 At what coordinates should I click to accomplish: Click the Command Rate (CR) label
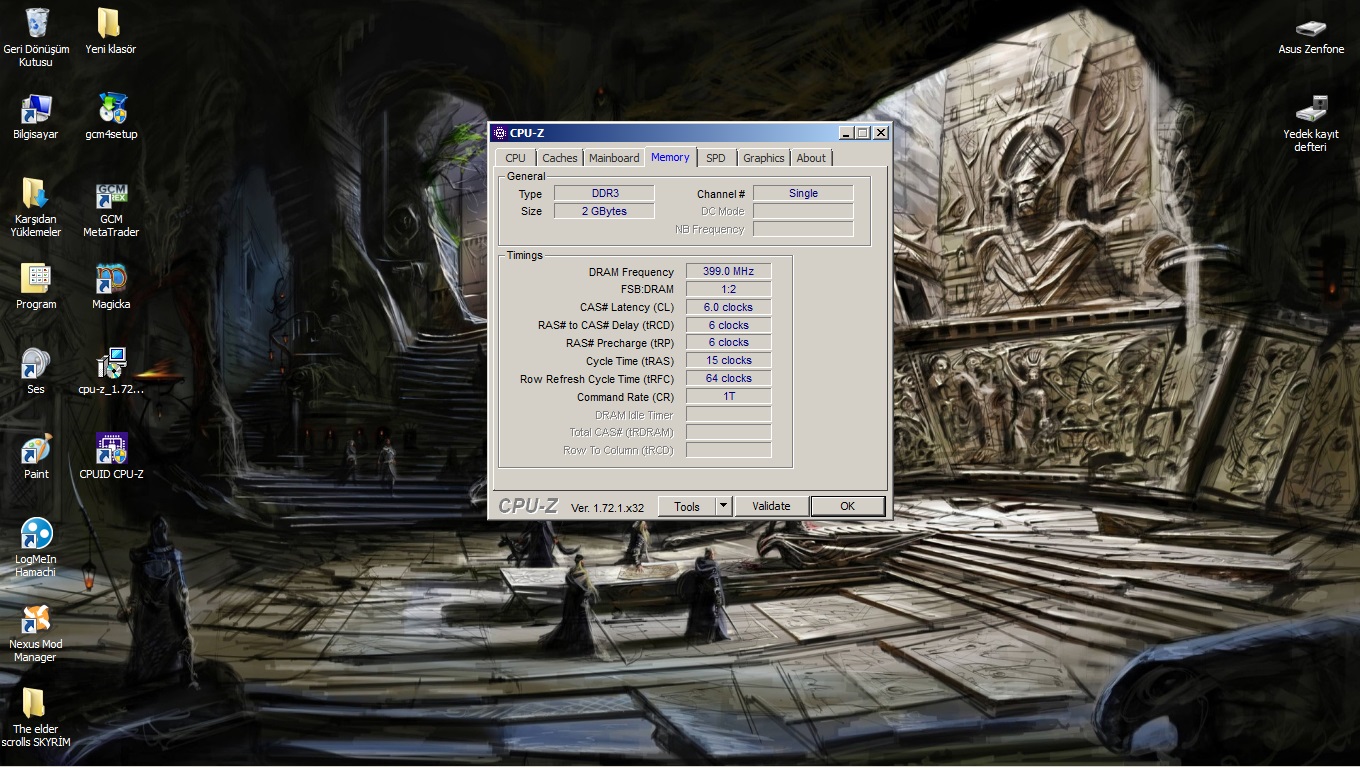(x=625, y=397)
